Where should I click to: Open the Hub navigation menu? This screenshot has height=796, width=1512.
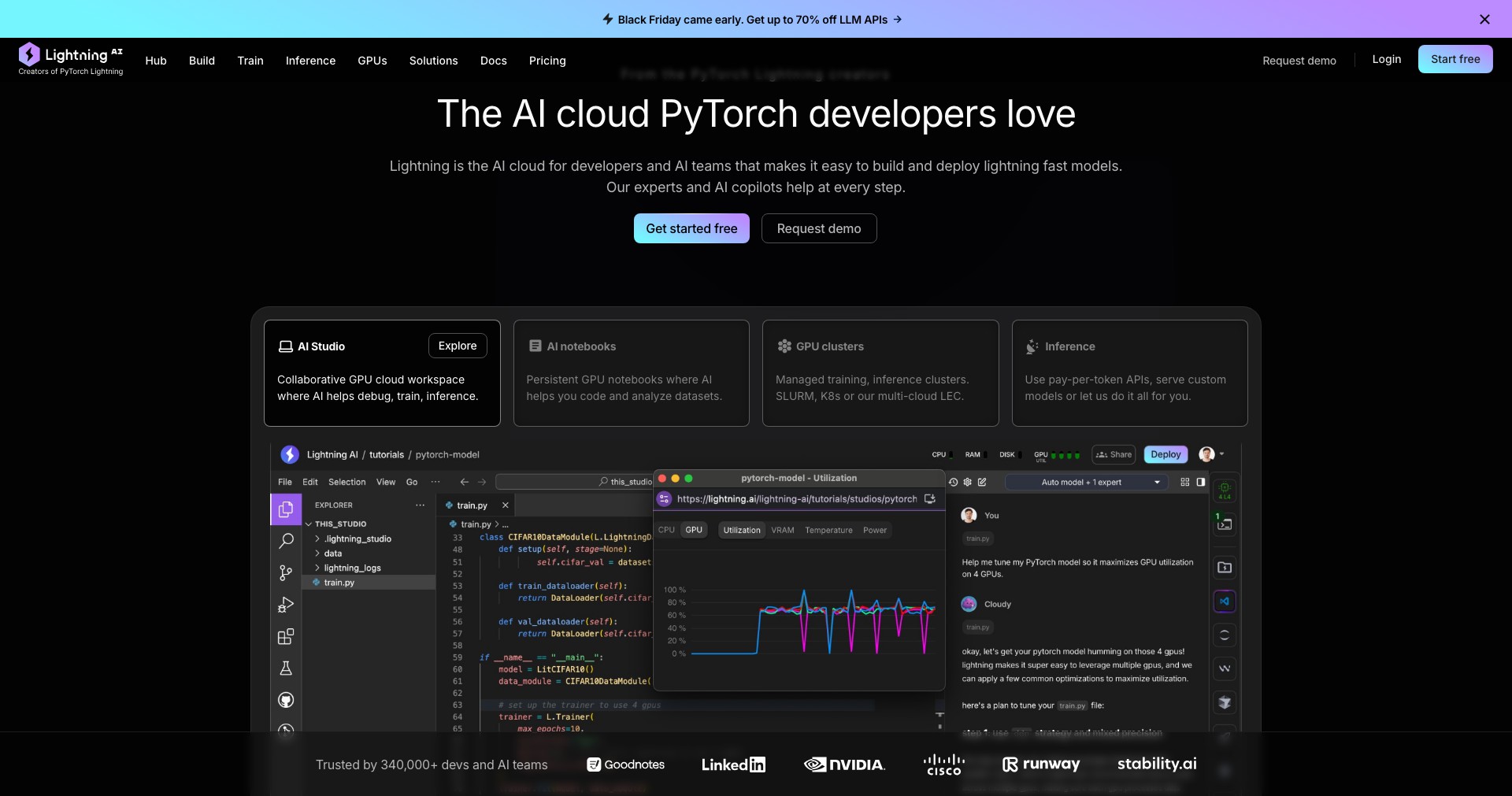[156, 61]
